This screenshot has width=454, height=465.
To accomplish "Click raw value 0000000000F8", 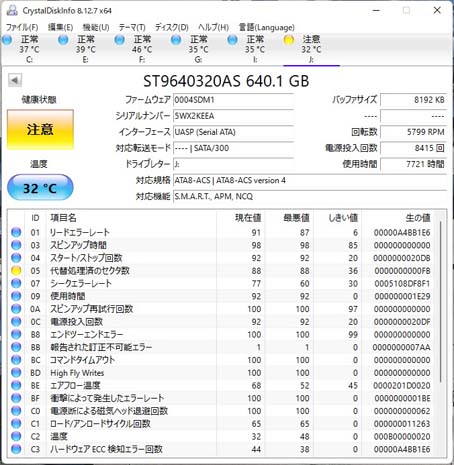I will tap(402, 271).
